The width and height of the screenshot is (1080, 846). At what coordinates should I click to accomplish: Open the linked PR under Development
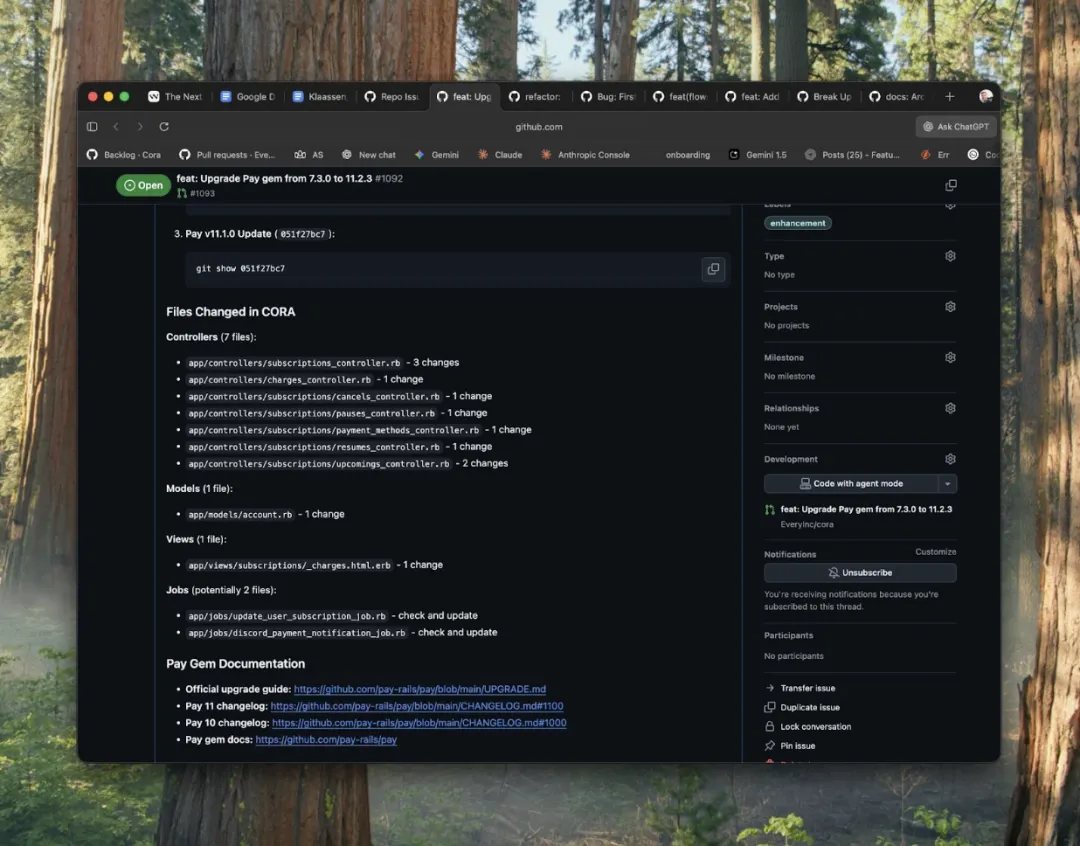(x=866, y=510)
